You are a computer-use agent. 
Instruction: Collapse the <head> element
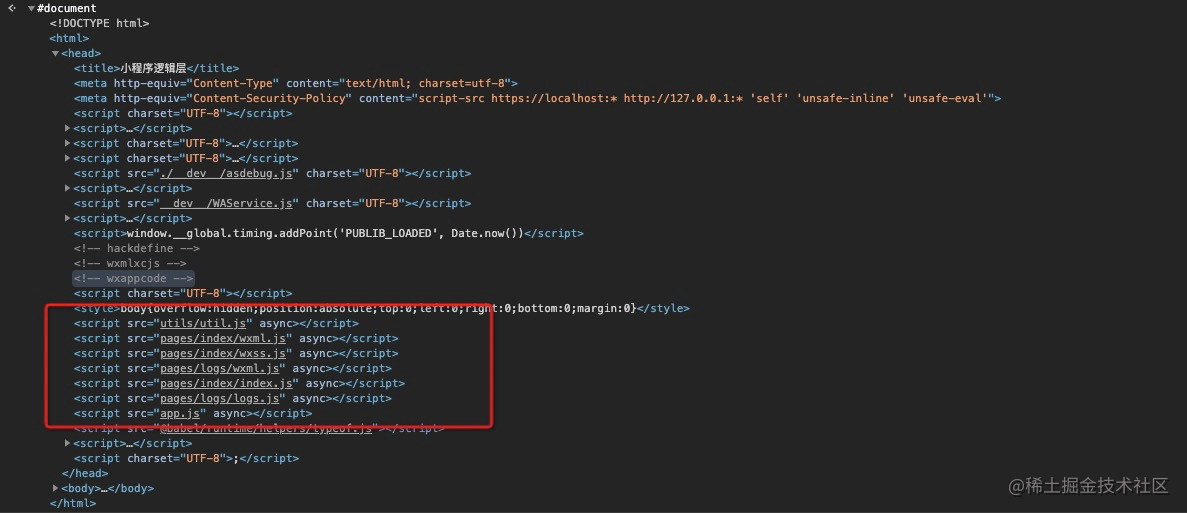pos(56,53)
